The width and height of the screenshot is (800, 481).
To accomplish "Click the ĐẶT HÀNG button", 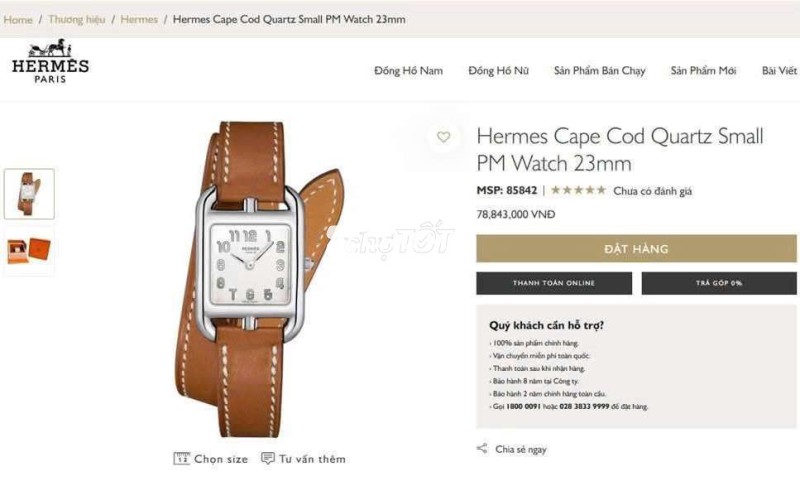I will [636, 249].
